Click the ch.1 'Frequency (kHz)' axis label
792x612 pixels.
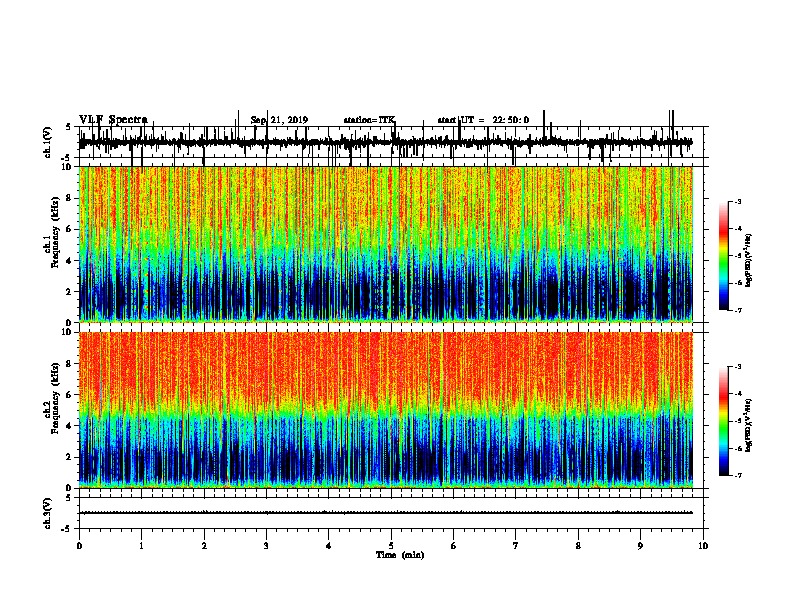point(54,233)
